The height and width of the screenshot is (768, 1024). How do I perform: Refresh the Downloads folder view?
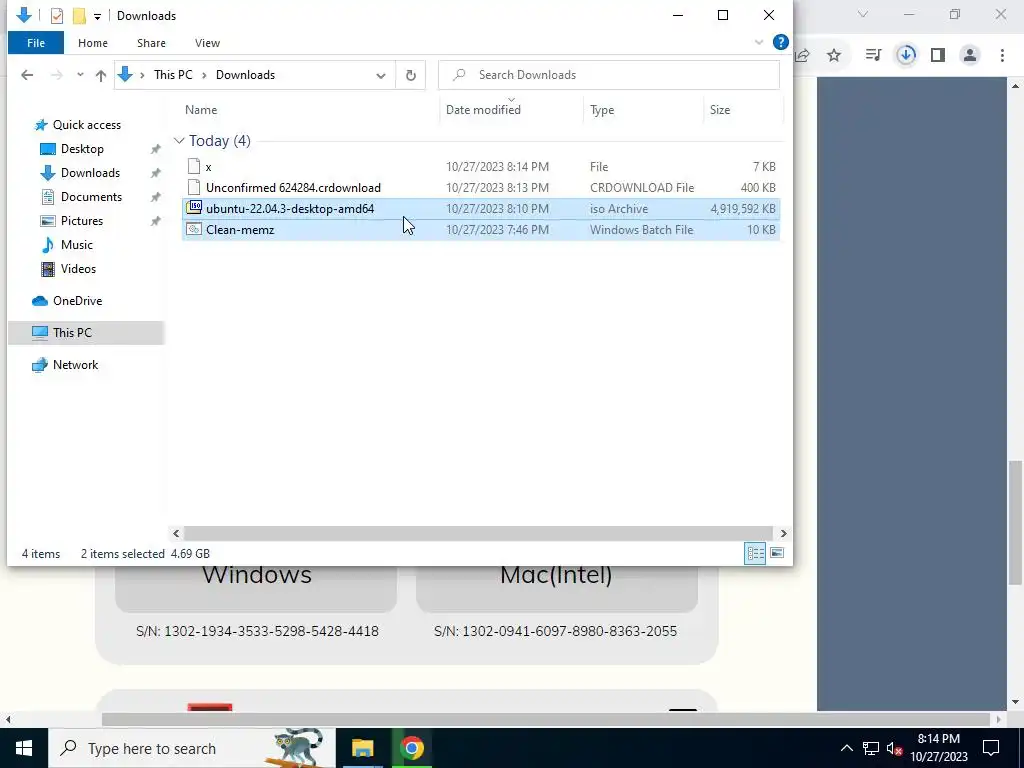coord(411,75)
